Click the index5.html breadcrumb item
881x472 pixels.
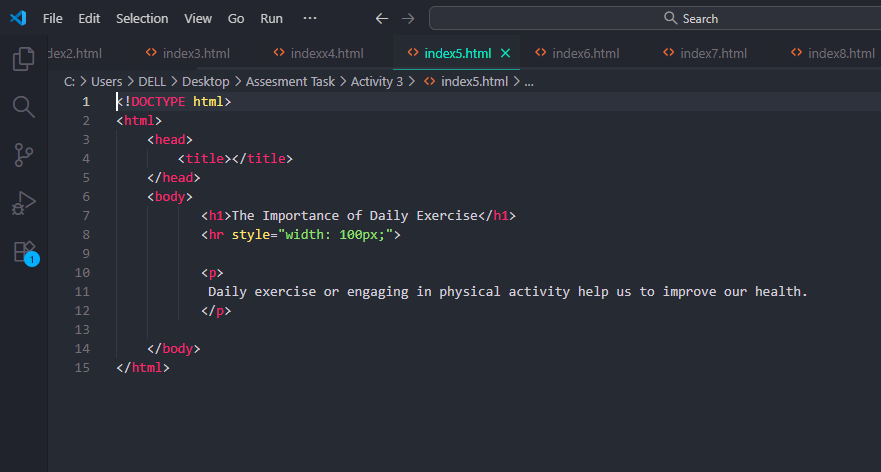pos(474,82)
